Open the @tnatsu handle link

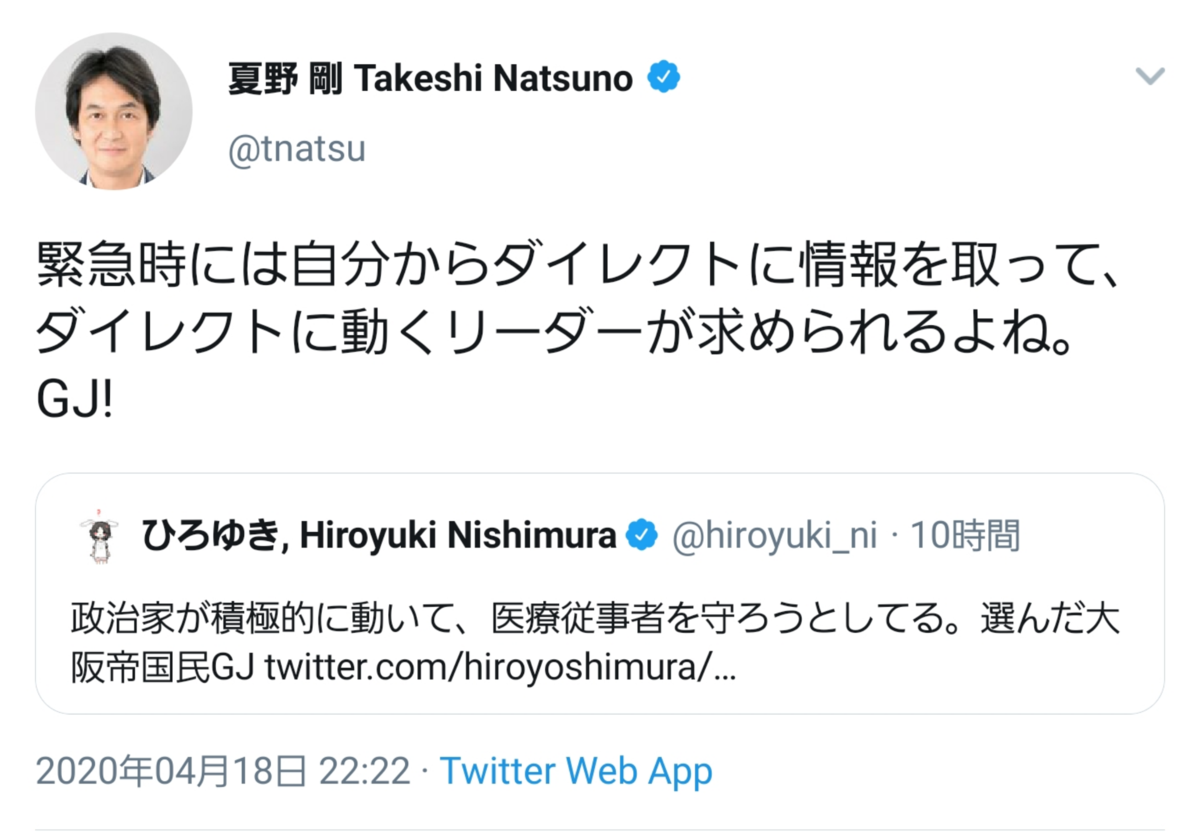pos(297,149)
